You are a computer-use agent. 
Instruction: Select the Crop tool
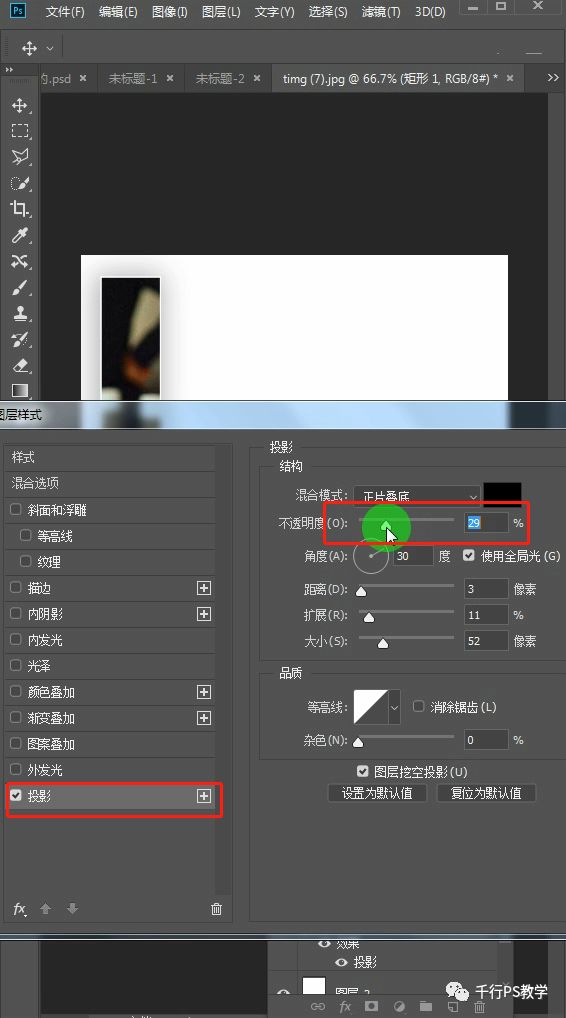tap(19, 208)
